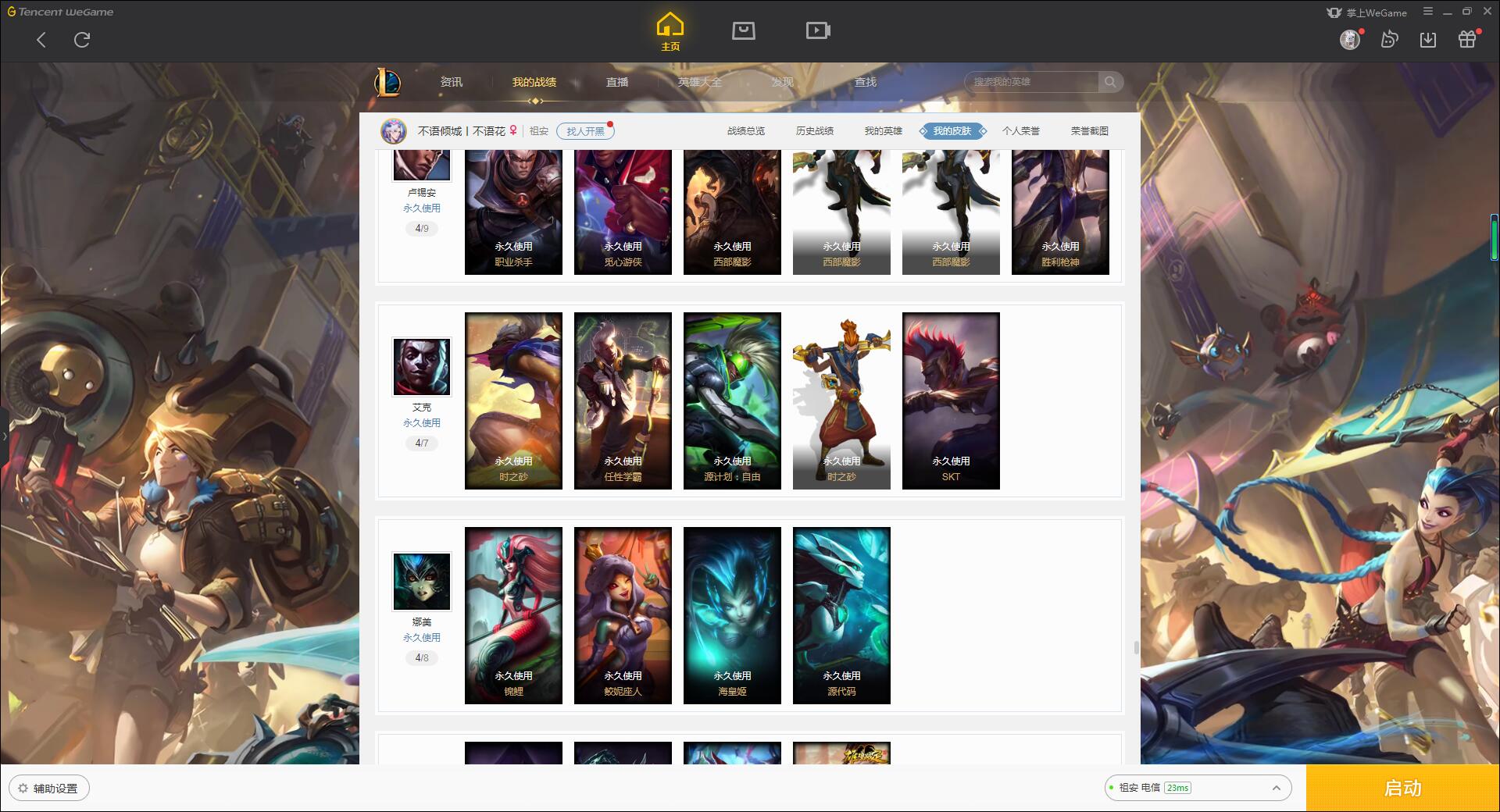
Task: Click the 艾克 champion portrait
Action: click(422, 367)
